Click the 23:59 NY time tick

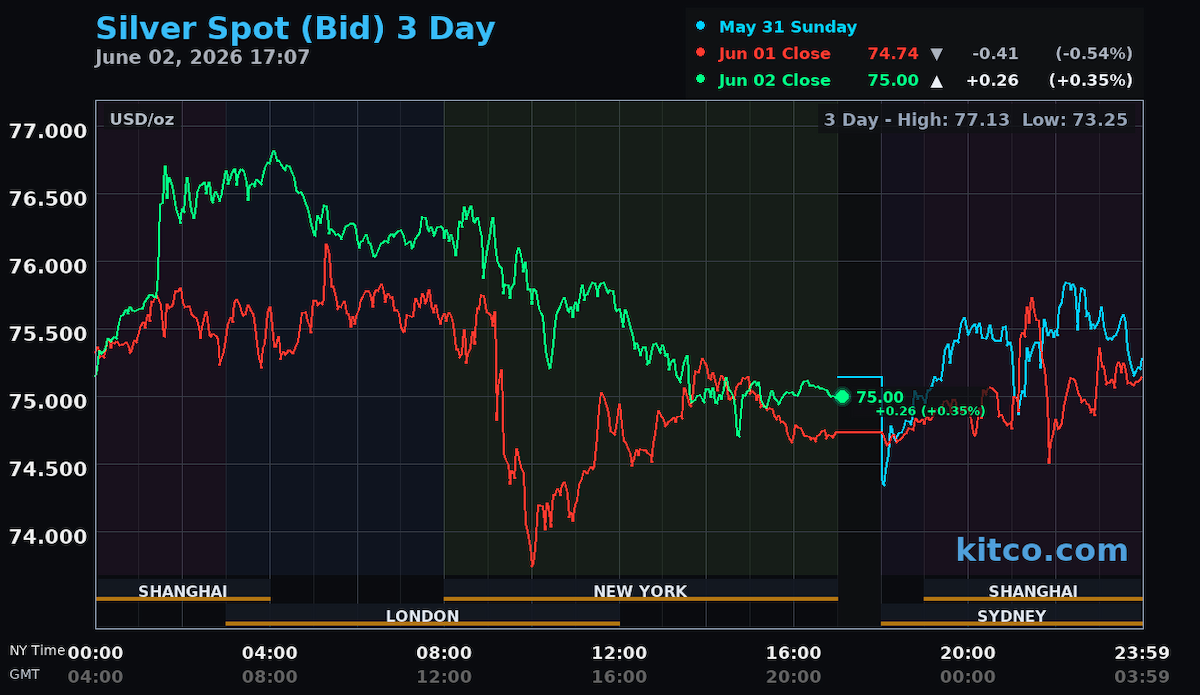click(x=1142, y=653)
